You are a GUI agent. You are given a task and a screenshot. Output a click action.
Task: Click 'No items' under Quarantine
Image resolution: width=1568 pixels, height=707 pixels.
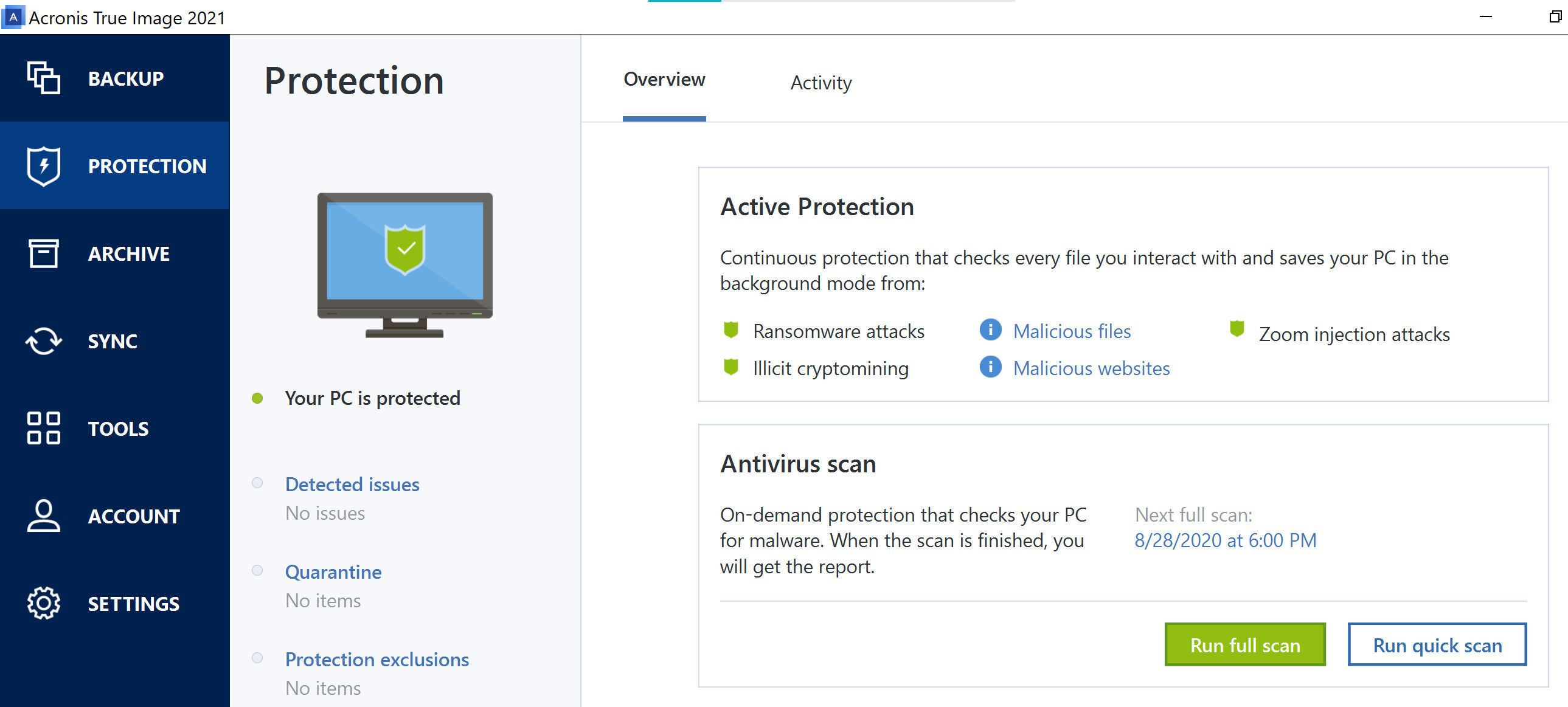point(323,601)
